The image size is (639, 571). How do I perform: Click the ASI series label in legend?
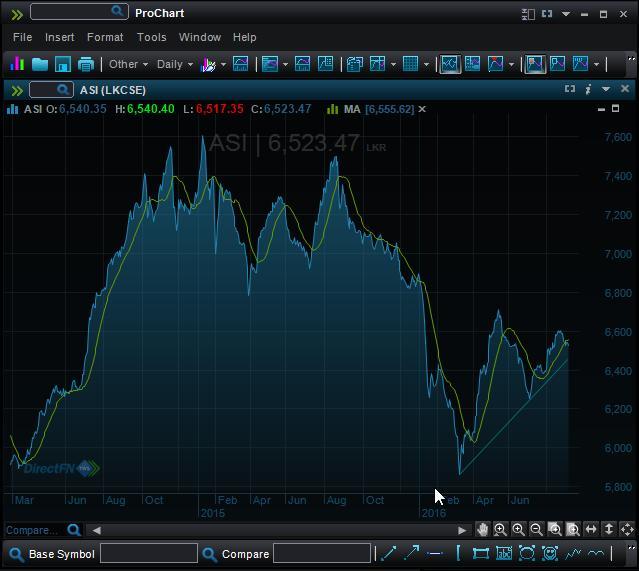33,109
